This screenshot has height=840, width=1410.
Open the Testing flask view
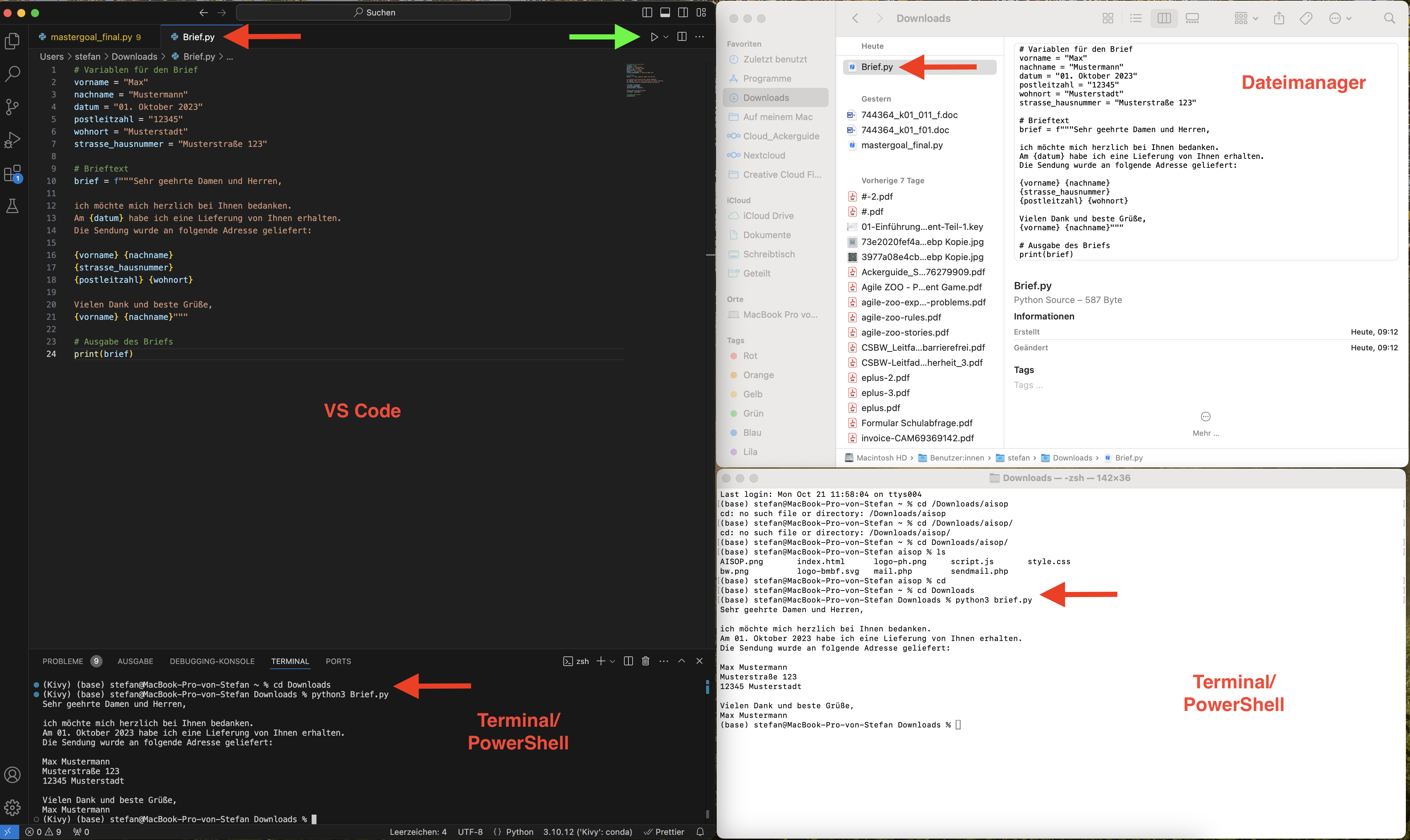coord(12,206)
